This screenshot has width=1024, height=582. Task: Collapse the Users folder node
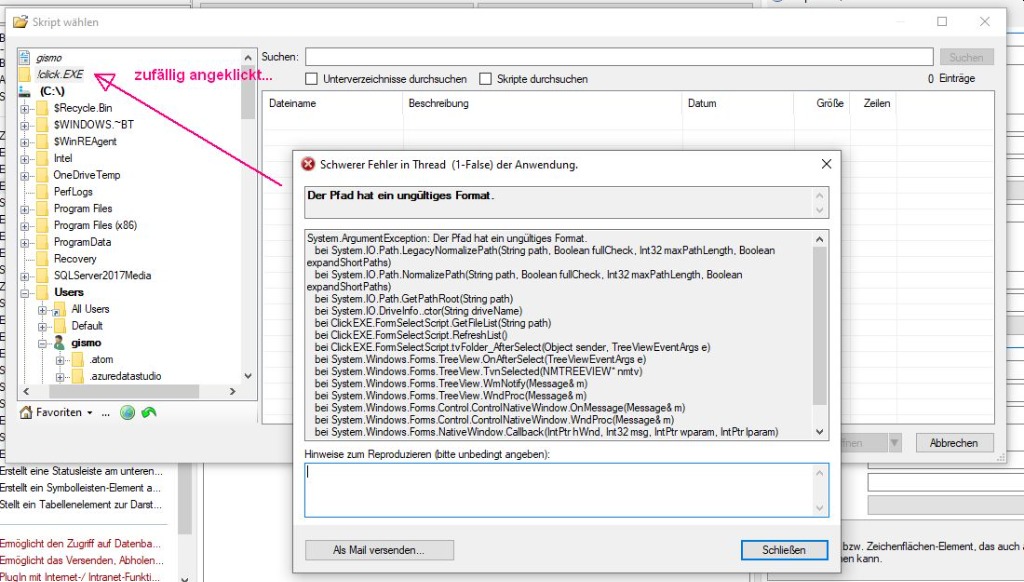[25, 293]
